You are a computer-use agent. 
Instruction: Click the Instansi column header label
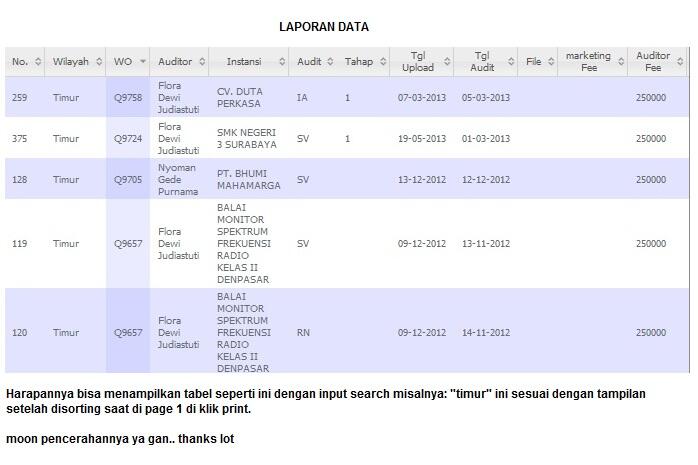pos(244,62)
